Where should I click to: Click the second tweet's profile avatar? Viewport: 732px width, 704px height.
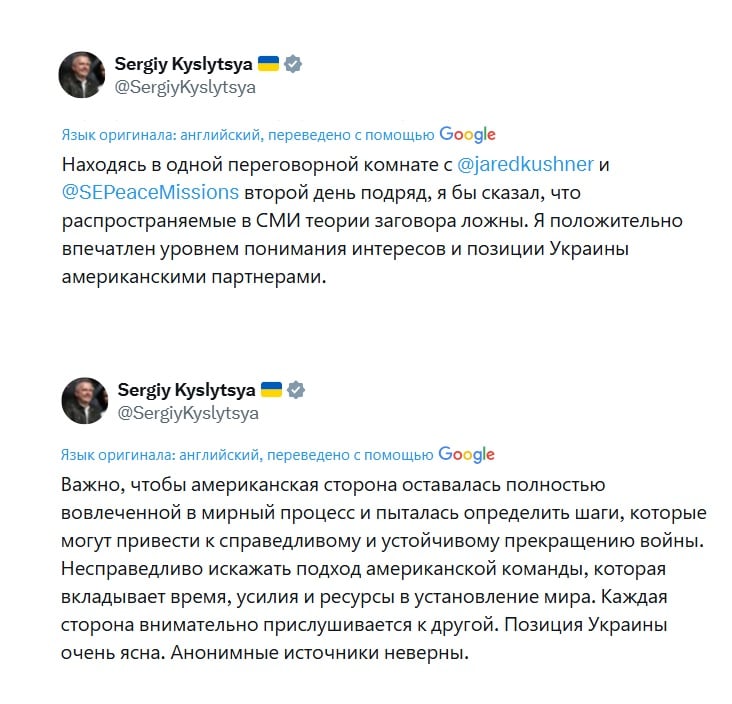click(85, 400)
